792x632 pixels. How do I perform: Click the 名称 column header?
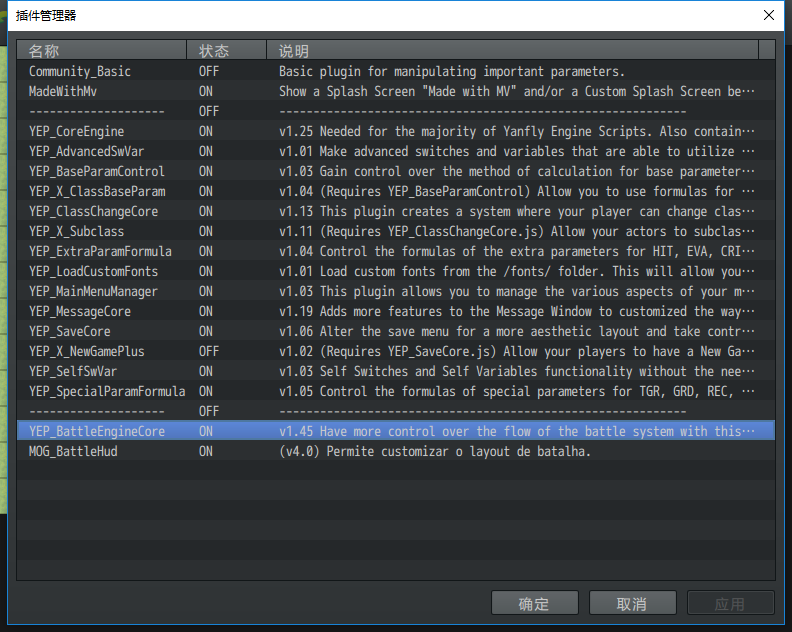(x=102, y=51)
